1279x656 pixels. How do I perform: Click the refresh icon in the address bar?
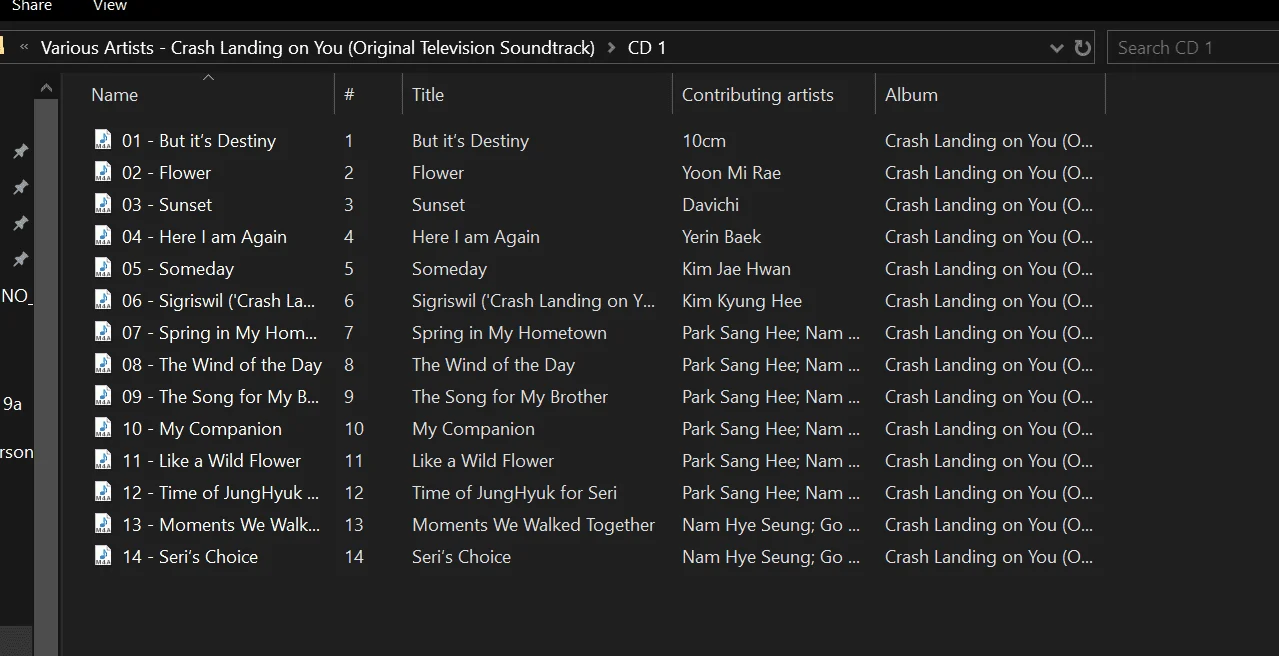pos(1082,48)
